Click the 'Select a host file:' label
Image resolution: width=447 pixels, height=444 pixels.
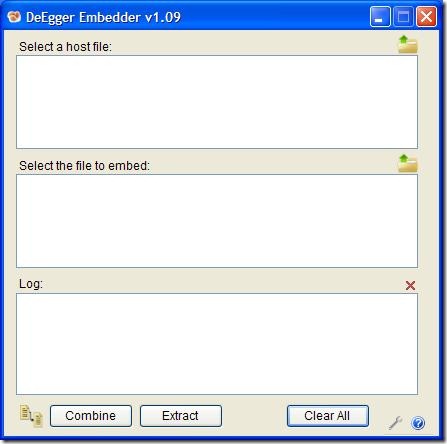pos(65,47)
